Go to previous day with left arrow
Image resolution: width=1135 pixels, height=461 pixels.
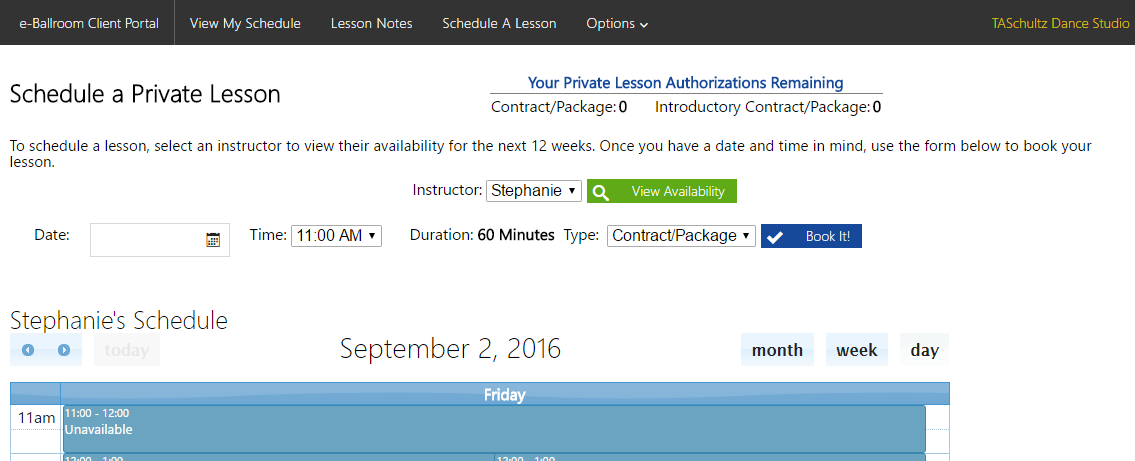tap(28, 350)
